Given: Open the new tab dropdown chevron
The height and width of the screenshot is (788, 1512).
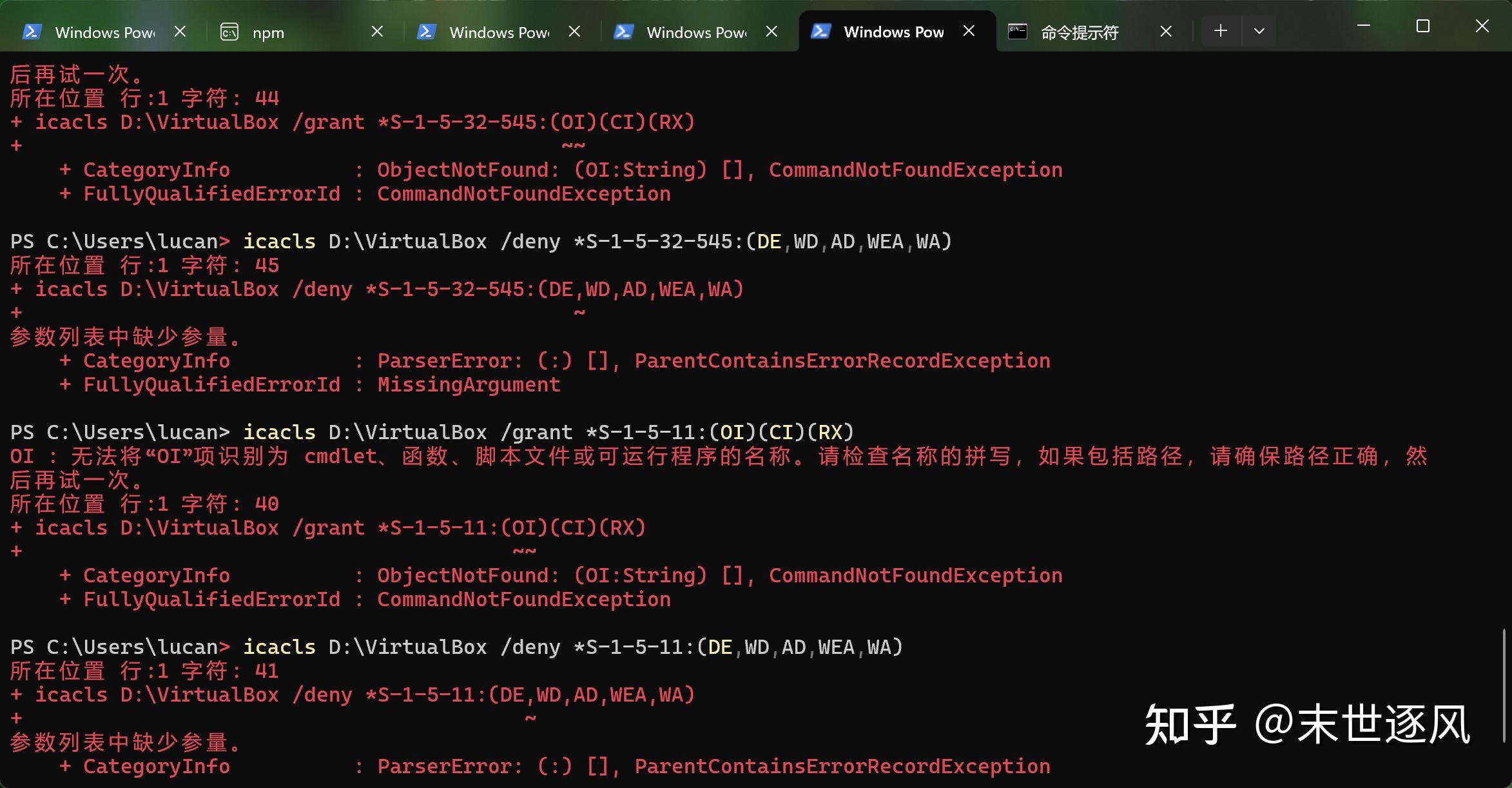Looking at the screenshot, I should (1259, 30).
